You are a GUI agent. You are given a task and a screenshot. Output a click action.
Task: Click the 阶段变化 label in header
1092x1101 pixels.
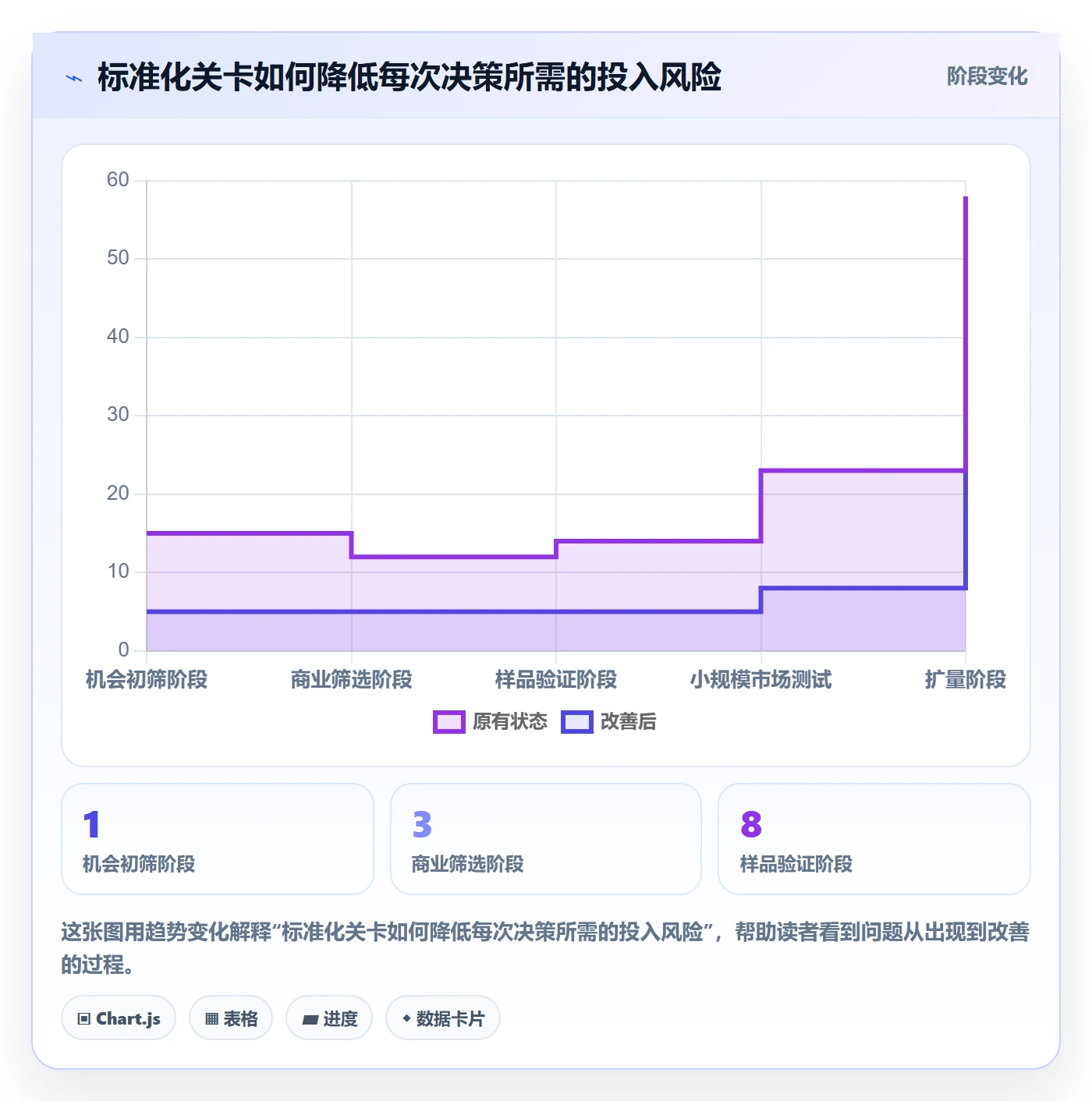pyautogui.click(x=987, y=76)
